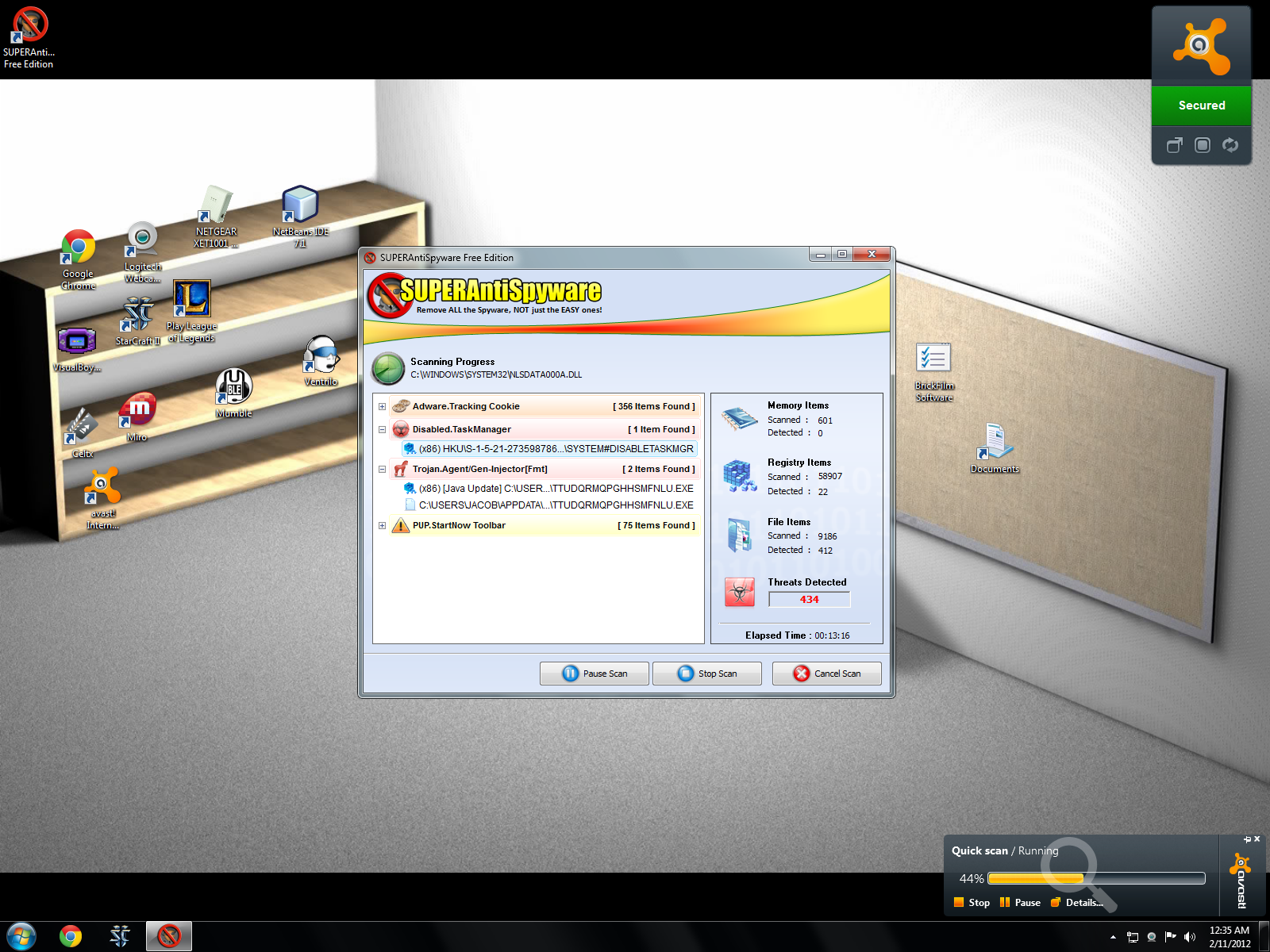Image resolution: width=1270 pixels, height=952 pixels.
Task: Select the Celtx desktop icon
Action: click(82, 432)
